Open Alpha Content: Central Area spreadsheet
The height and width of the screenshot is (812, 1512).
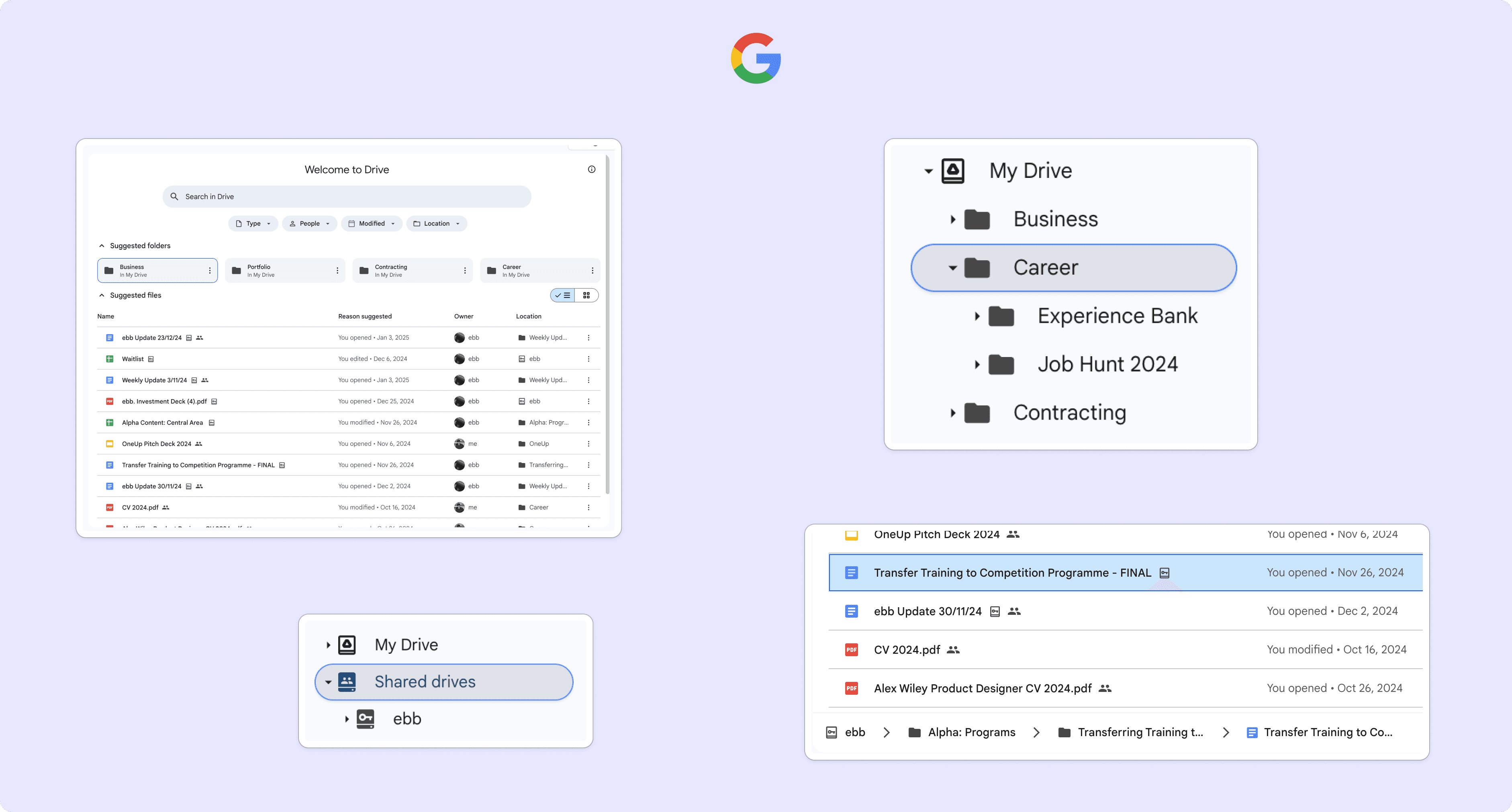click(x=163, y=422)
